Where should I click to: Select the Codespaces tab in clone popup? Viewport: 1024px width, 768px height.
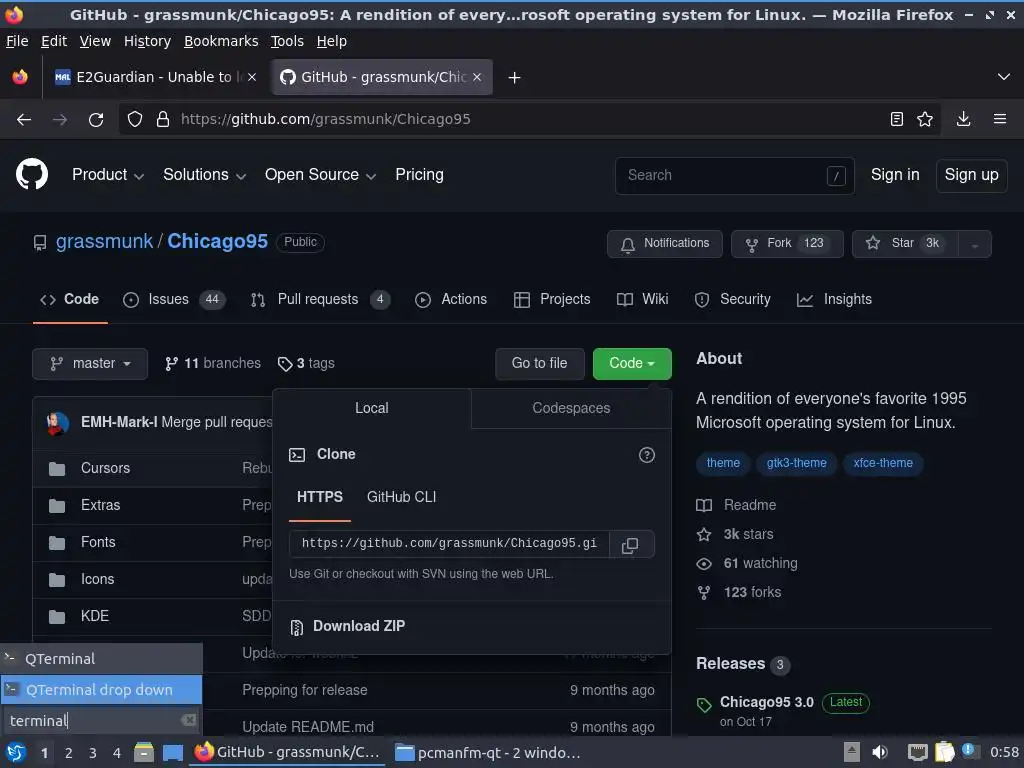pos(571,409)
